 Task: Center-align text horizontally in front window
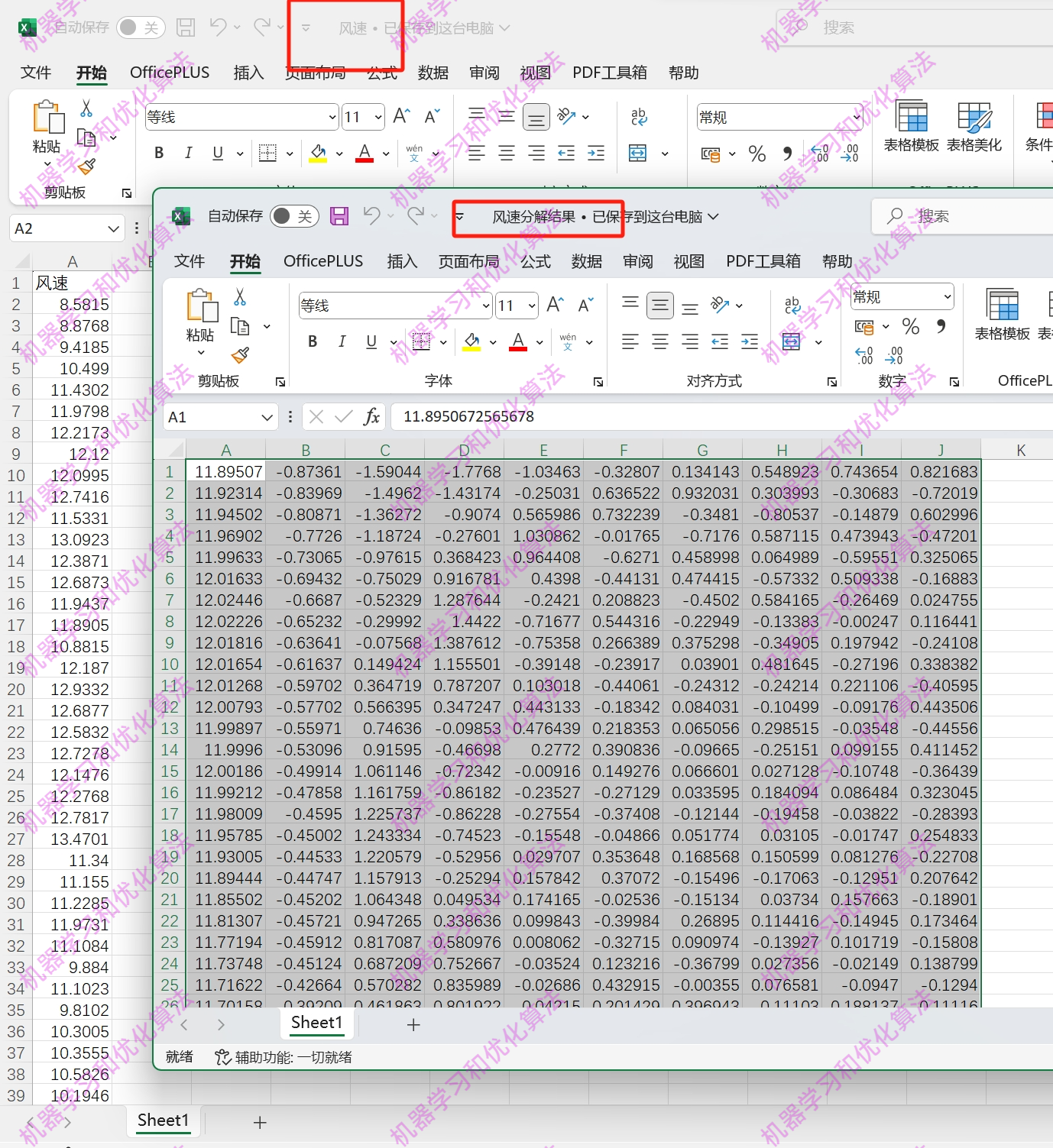point(660,341)
